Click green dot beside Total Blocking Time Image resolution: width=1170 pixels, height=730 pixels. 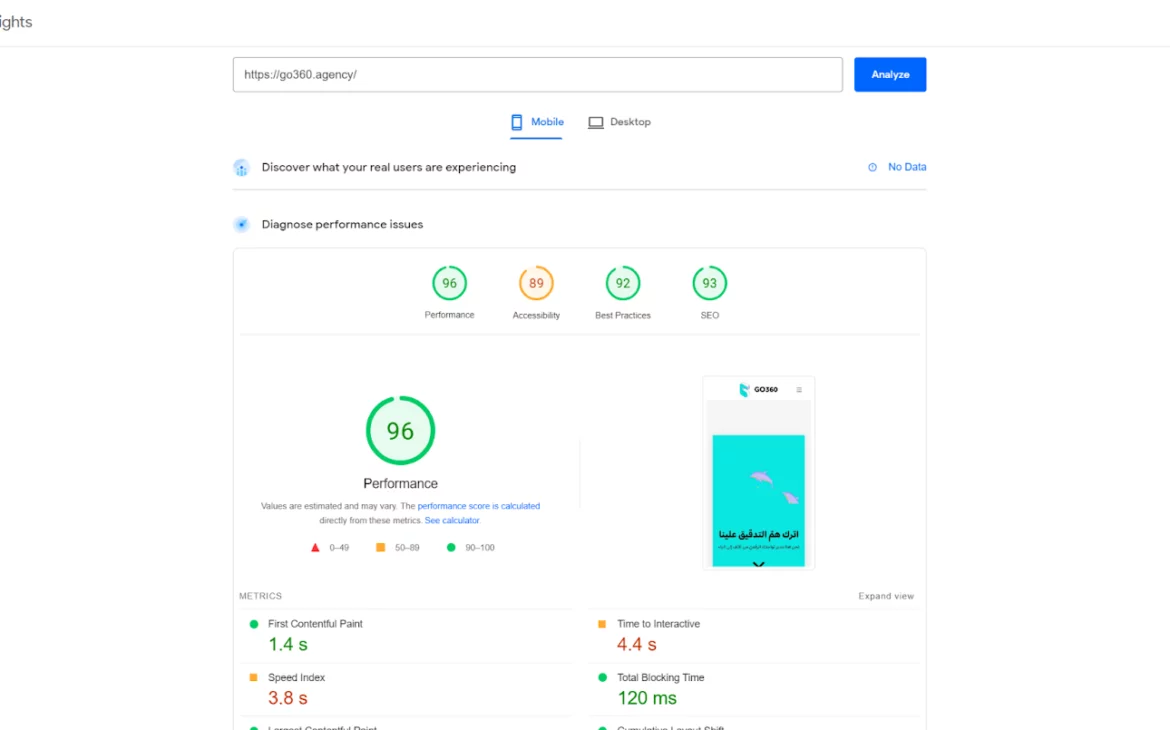tap(602, 678)
